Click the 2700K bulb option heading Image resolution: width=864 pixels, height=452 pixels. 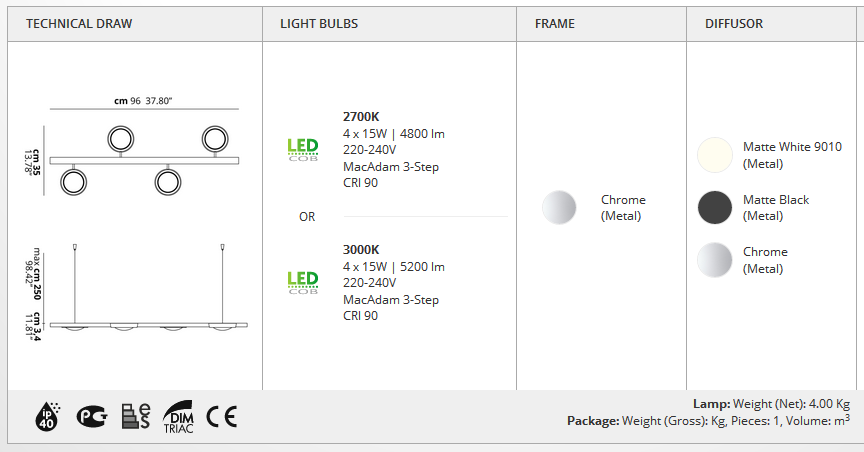(361, 117)
